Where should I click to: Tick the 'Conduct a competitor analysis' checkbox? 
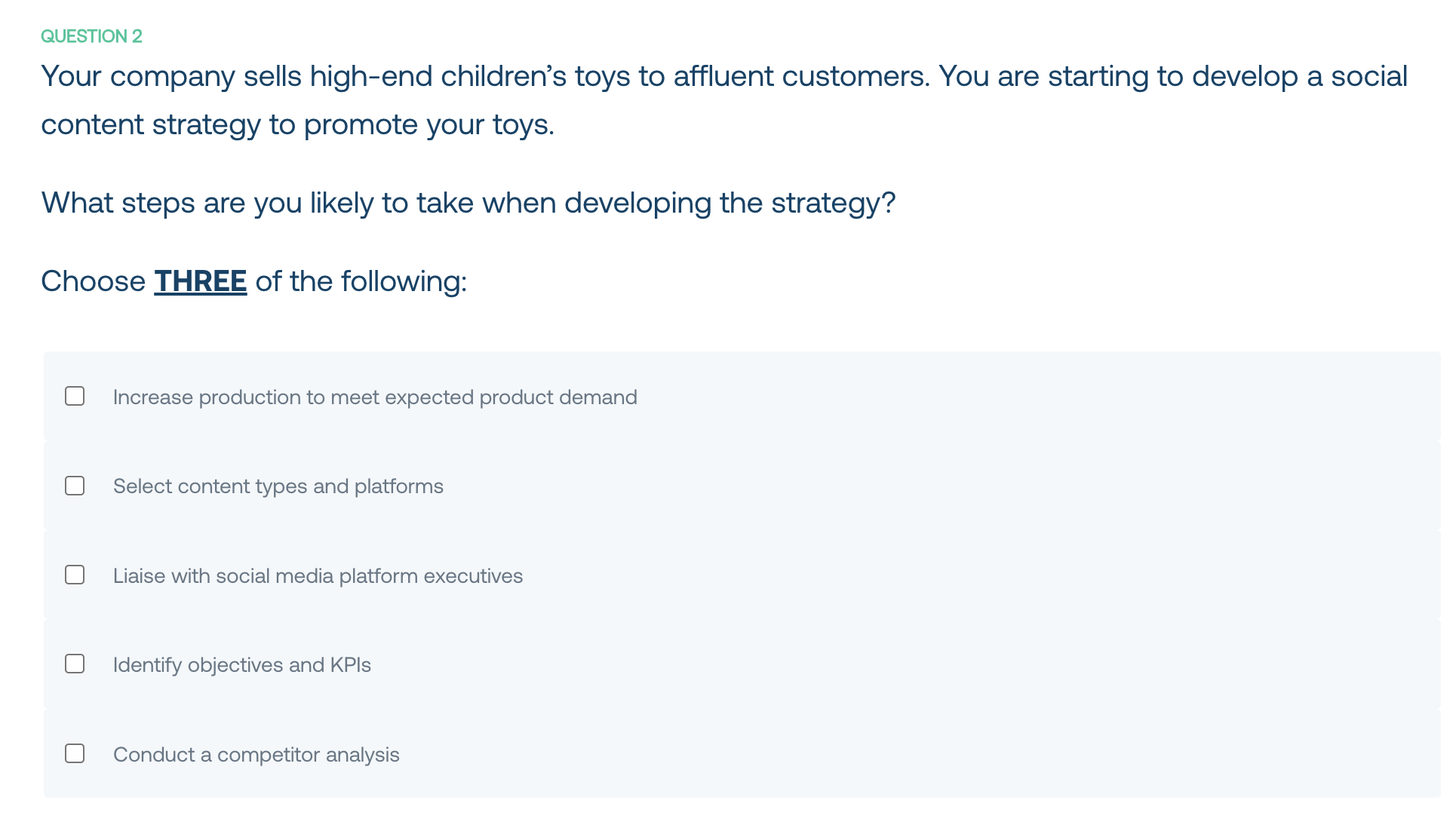click(75, 753)
